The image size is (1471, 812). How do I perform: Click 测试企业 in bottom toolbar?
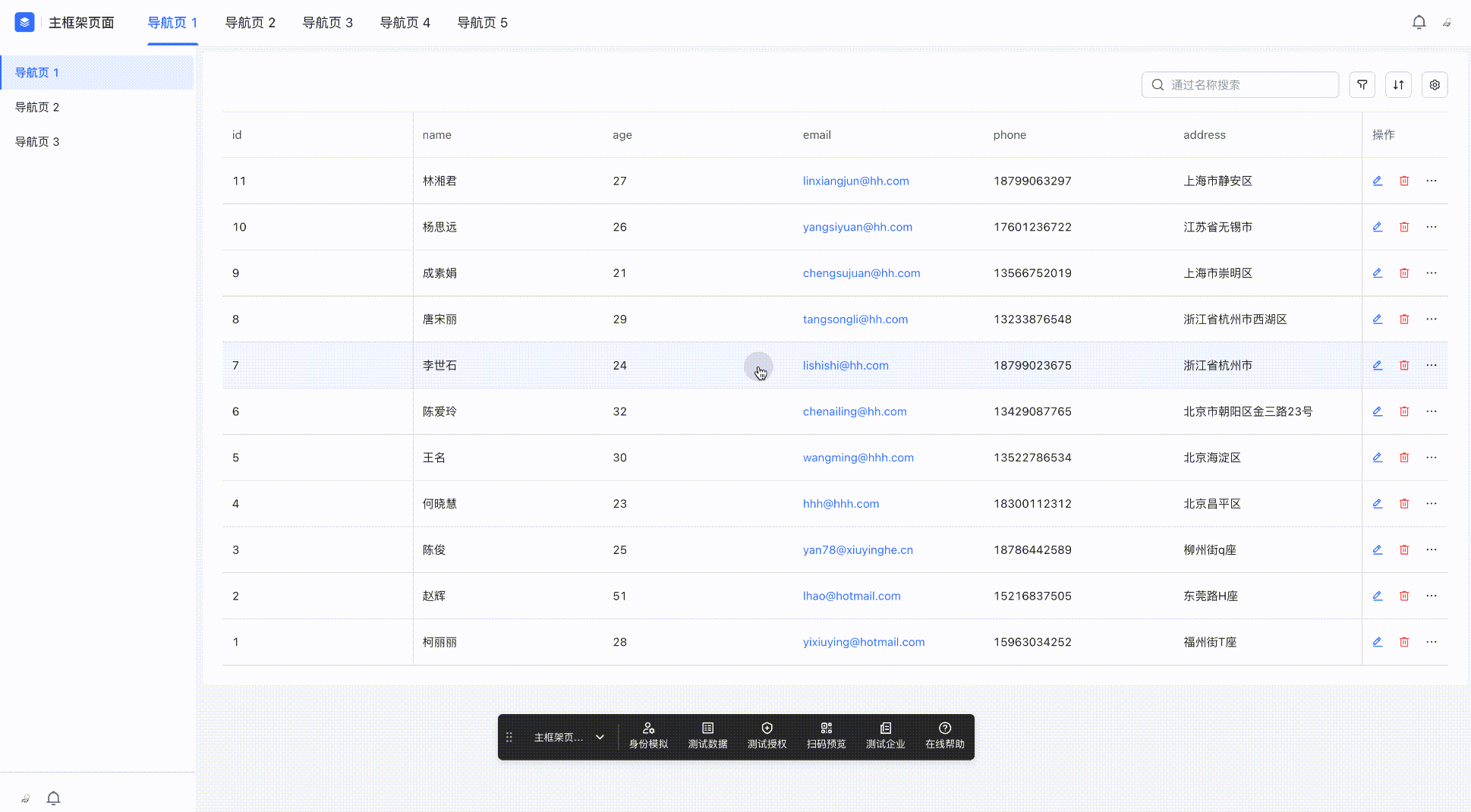[885, 736]
